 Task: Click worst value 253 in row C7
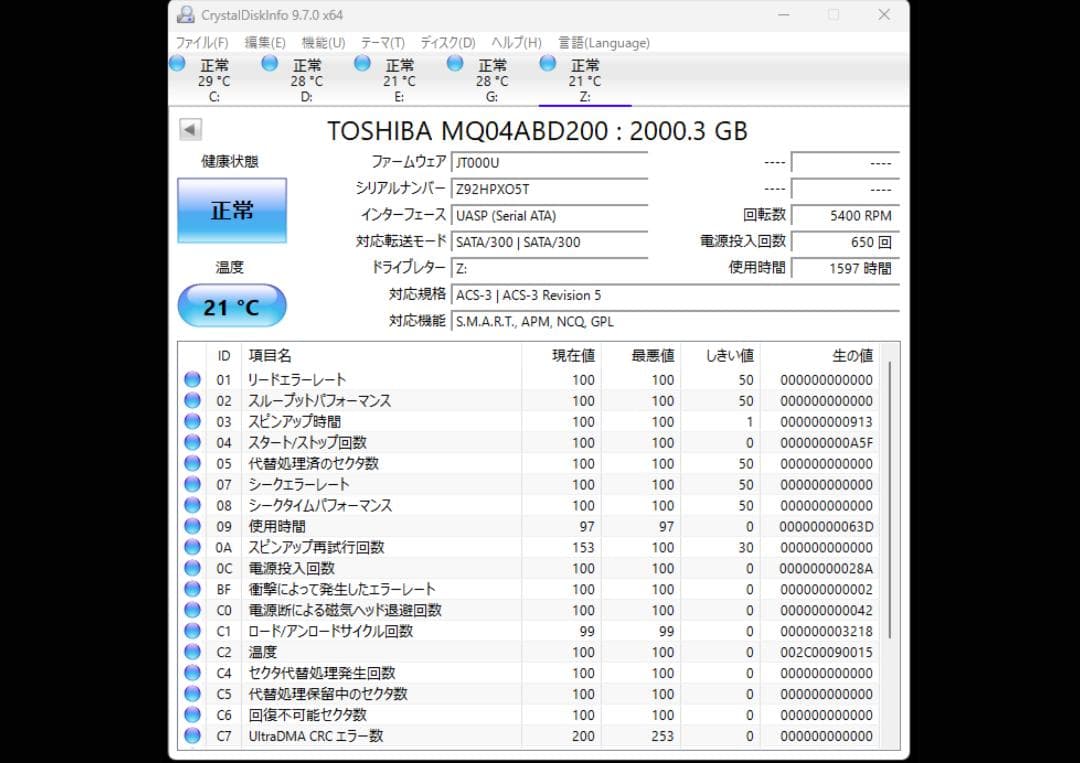tap(663, 735)
